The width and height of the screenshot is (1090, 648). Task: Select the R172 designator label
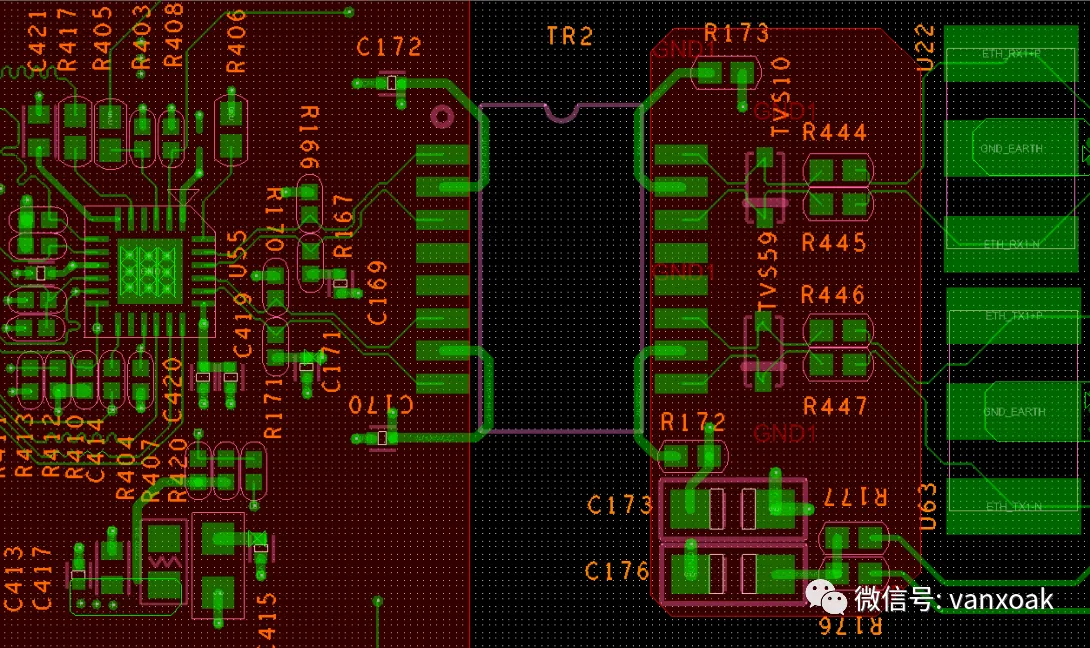coord(692,421)
